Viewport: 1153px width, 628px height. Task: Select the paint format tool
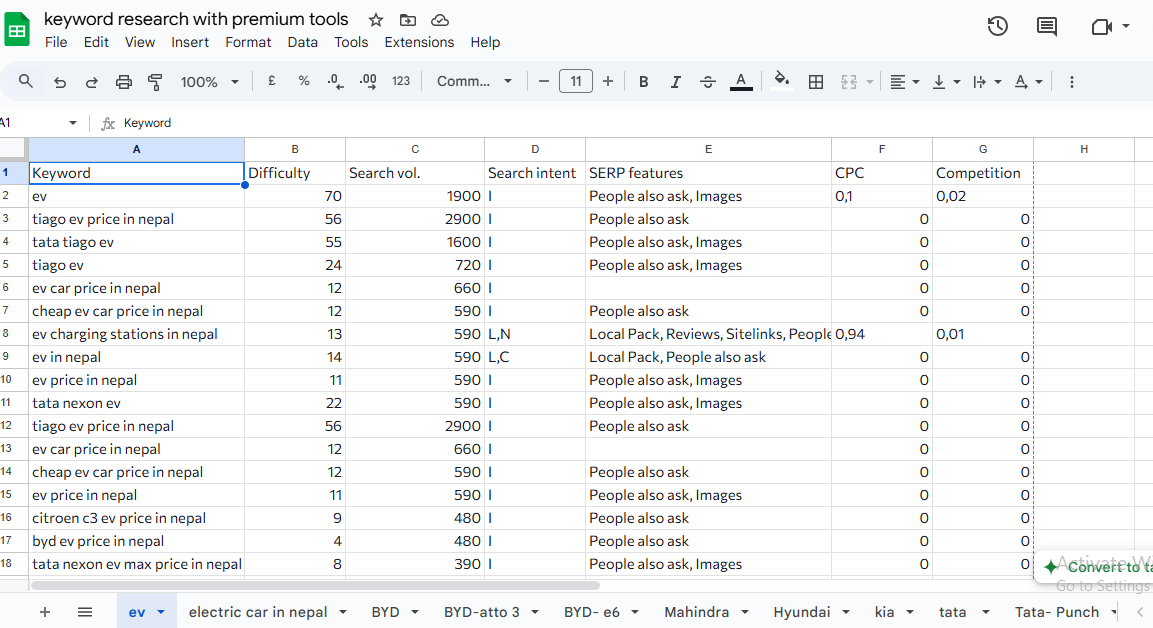(x=155, y=82)
